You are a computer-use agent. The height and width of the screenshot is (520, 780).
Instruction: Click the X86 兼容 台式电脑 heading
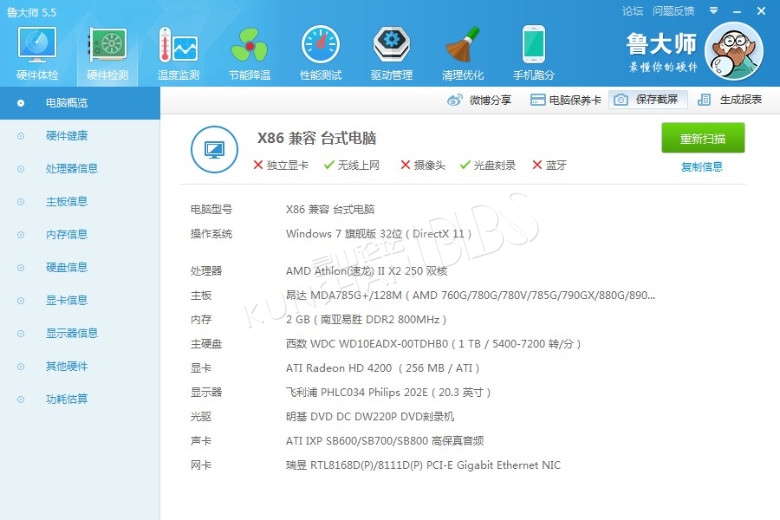tap(316, 138)
